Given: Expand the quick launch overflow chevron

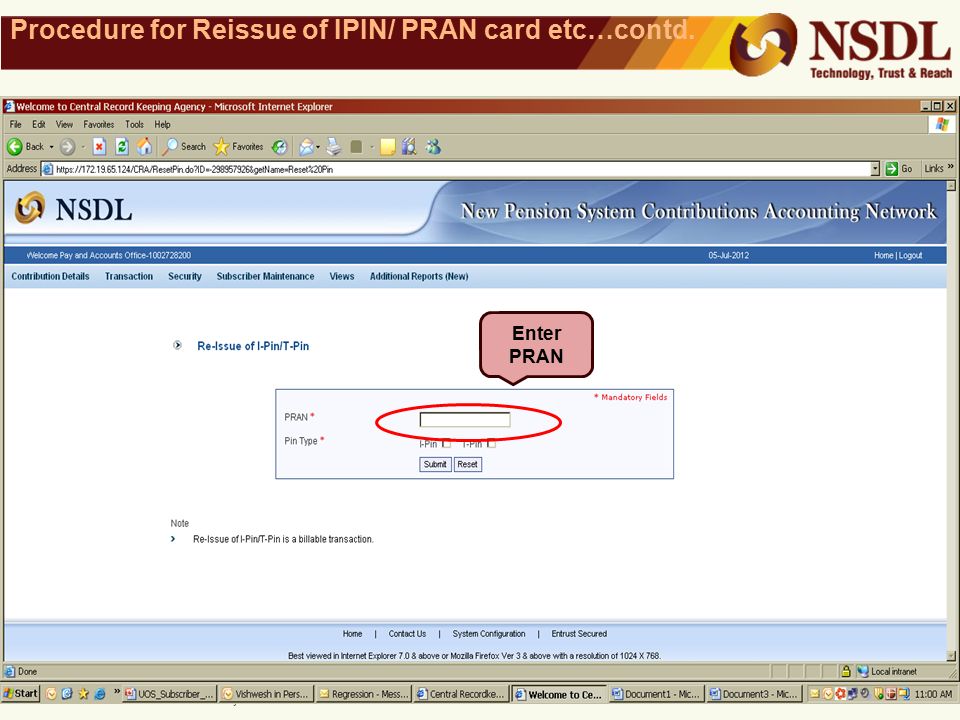Looking at the screenshot, I should click(x=117, y=692).
